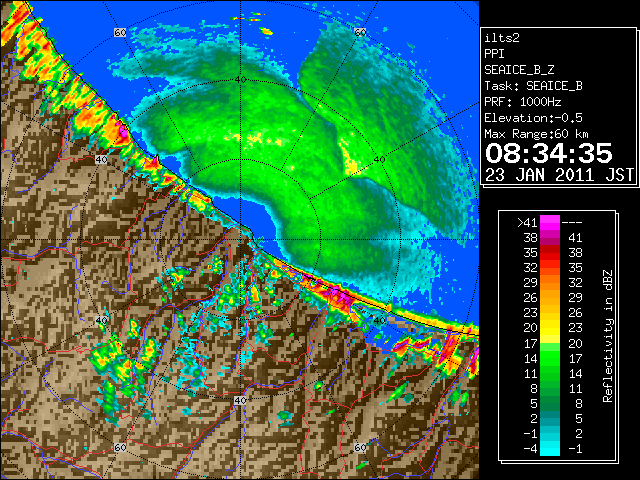The width and height of the screenshot is (640, 480).
Task: Click the 40 range label due north of center
Action: (x=240, y=79)
